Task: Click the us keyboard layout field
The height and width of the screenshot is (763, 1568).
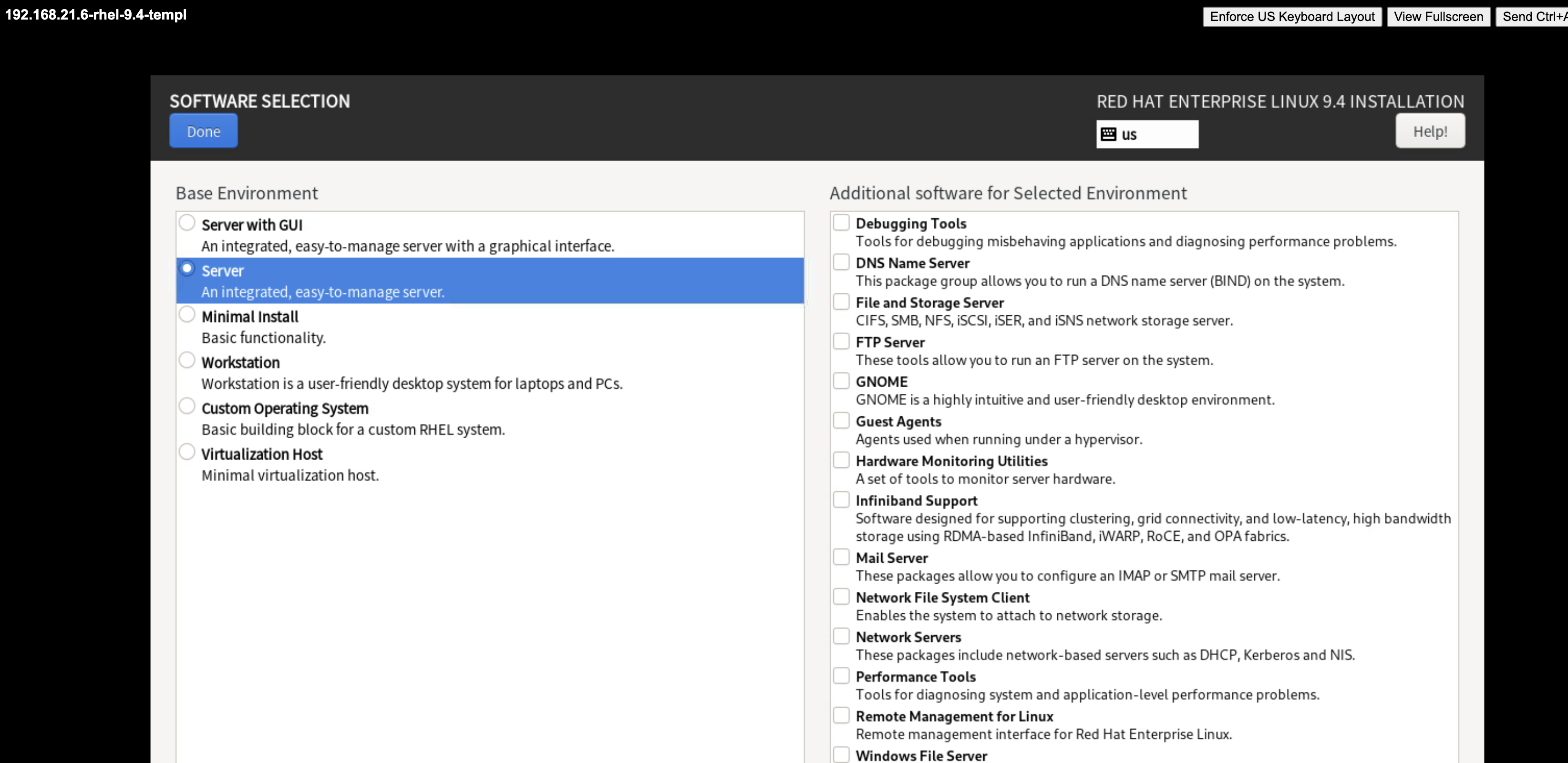Action: [1156, 134]
